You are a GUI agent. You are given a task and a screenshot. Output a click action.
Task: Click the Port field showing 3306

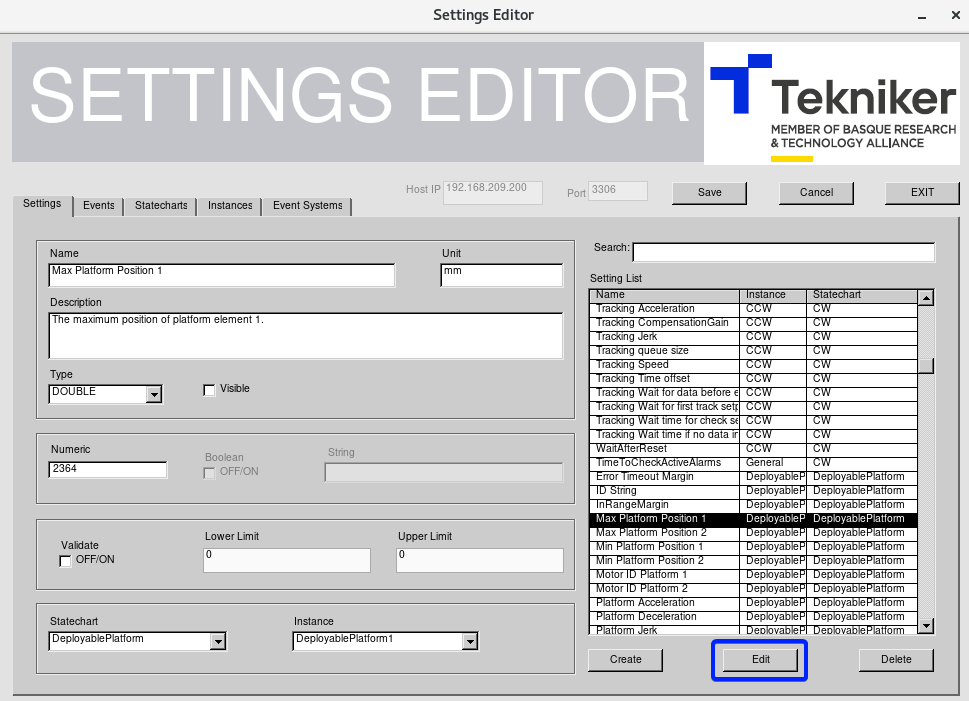(618, 190)
